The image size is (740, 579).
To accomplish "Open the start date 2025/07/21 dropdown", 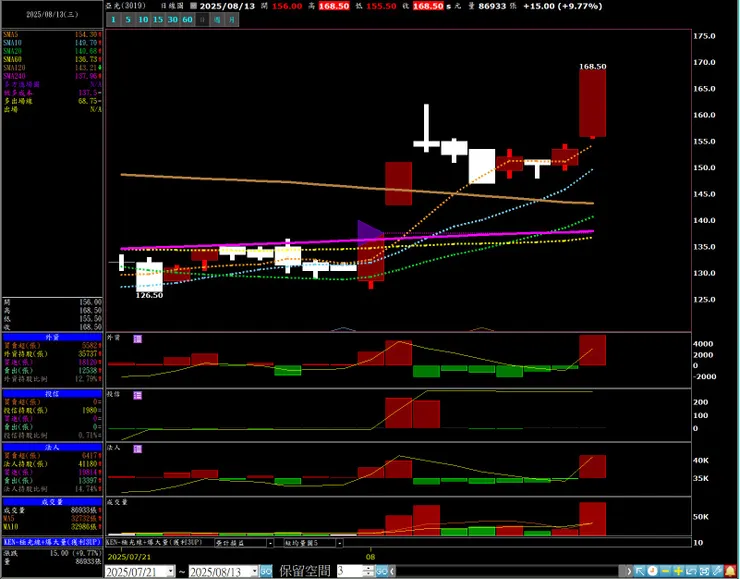I will pyautogui.click(x=171, y=571).
